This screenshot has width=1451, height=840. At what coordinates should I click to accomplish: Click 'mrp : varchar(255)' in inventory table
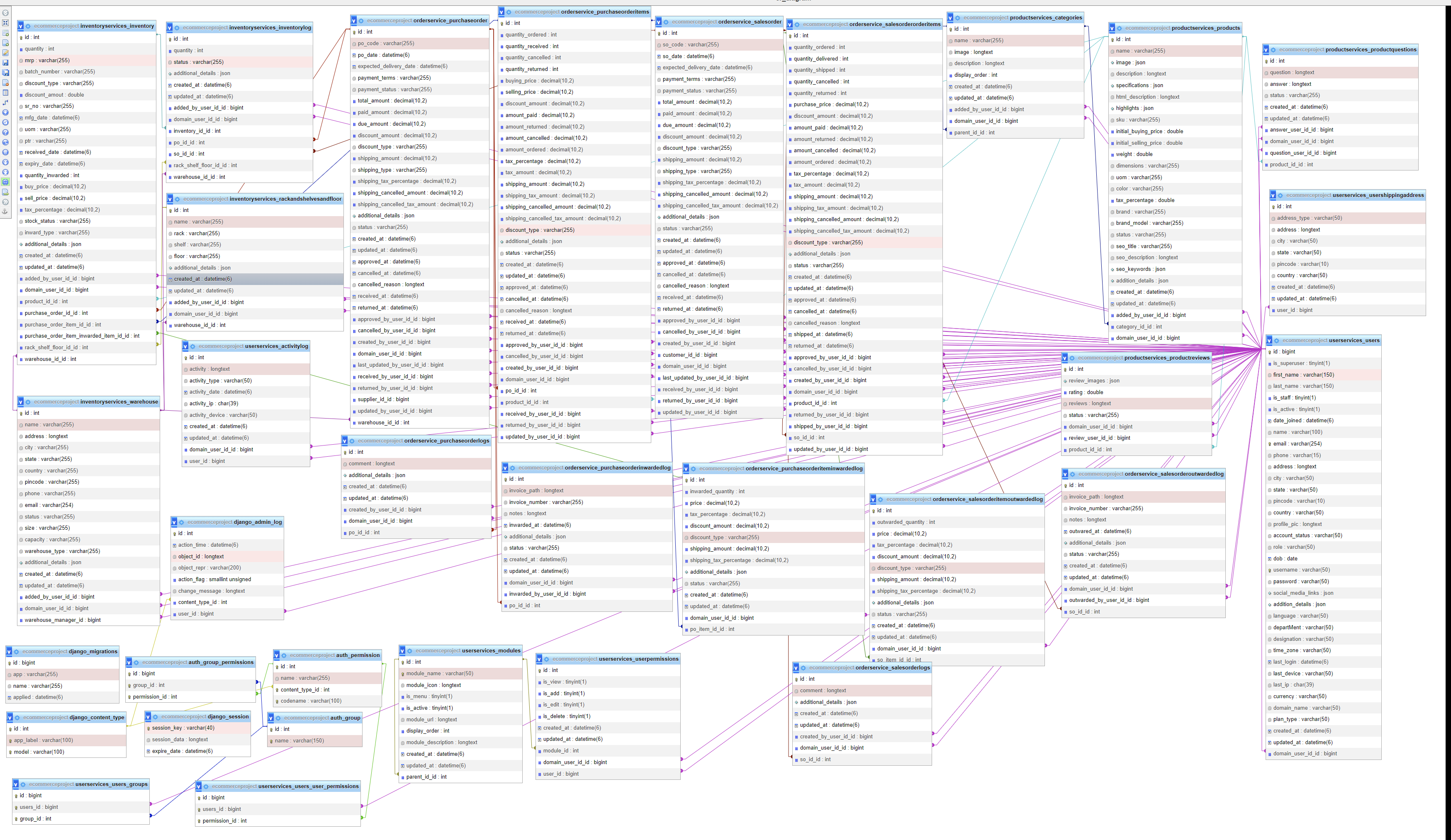pos(87,61)
